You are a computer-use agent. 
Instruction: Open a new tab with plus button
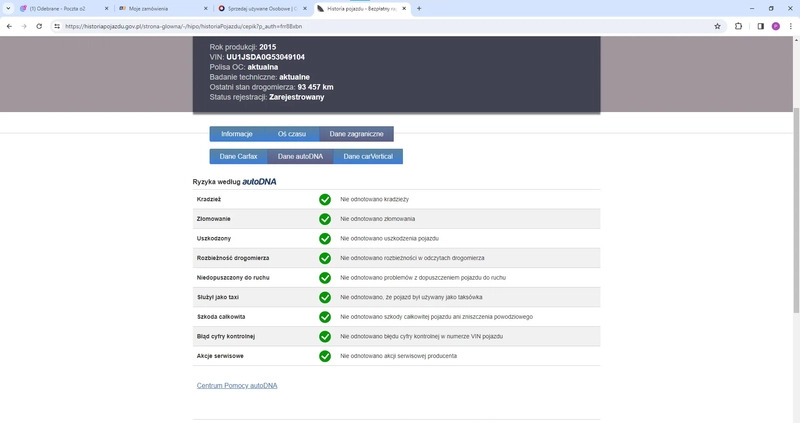pos(419,9)
